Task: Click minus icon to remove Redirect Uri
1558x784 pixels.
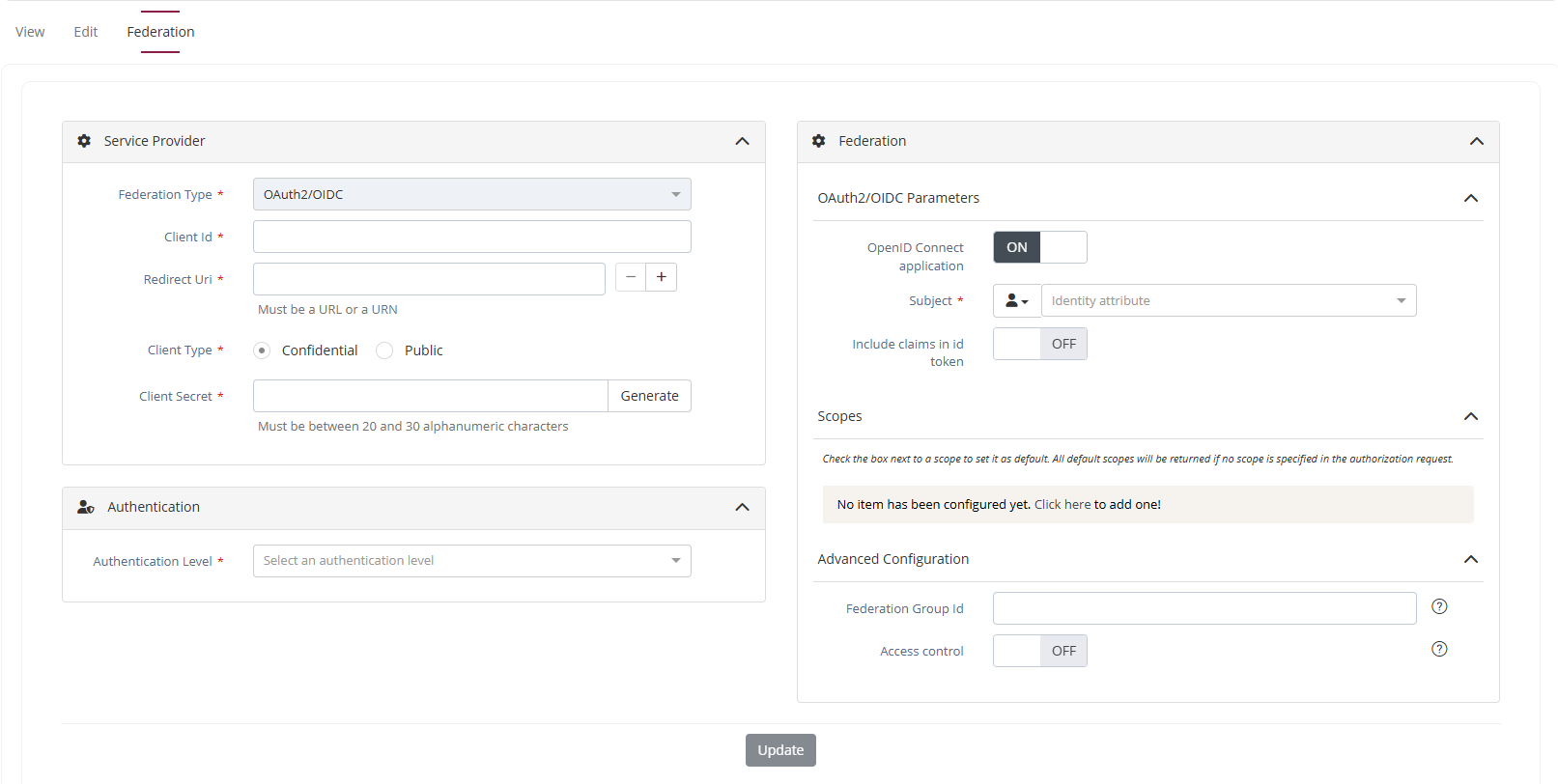Action: (631, 277)
